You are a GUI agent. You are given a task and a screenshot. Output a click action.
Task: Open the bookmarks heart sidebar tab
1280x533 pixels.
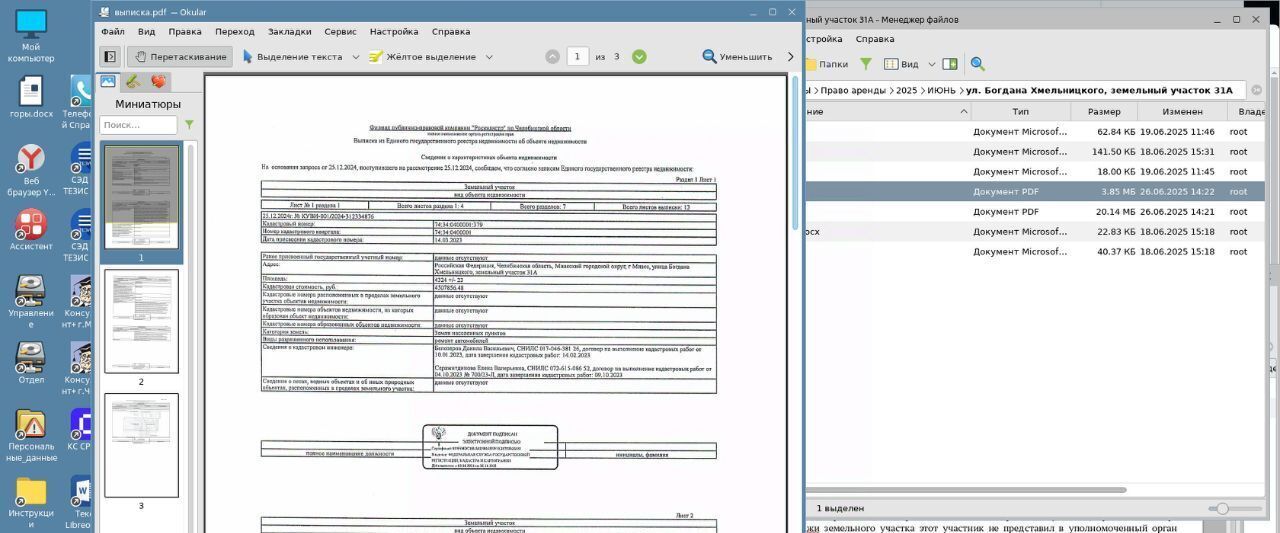click(x=158, y=82)
